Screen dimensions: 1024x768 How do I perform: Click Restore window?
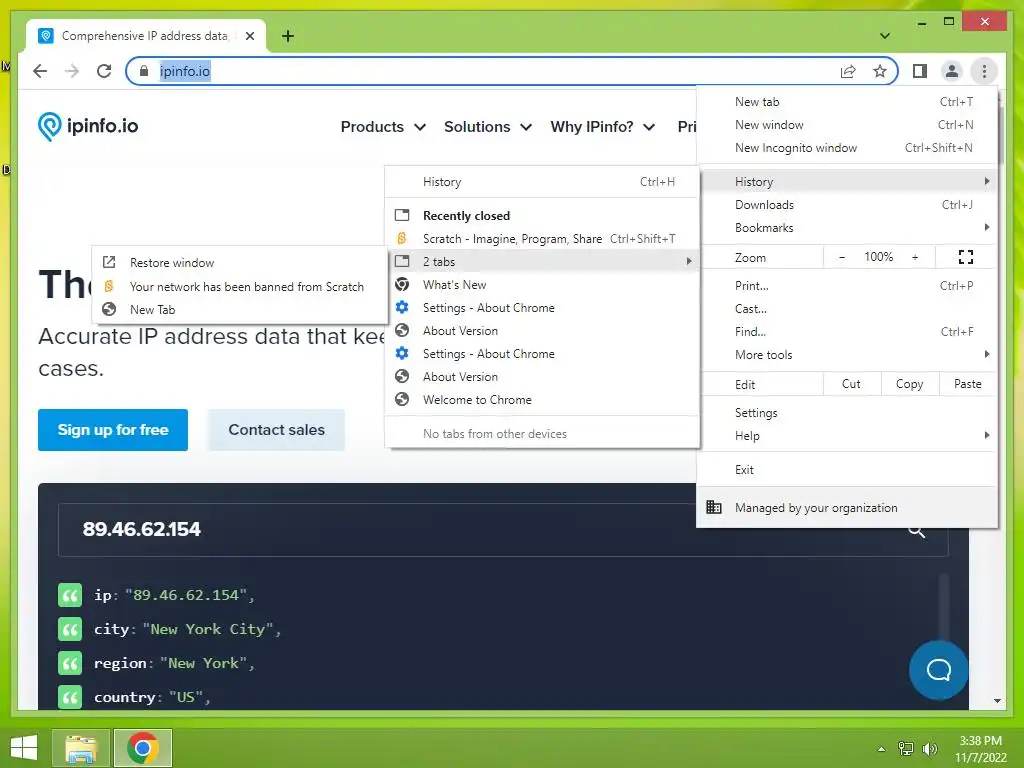pyautogui.click(x=240, y=263)
